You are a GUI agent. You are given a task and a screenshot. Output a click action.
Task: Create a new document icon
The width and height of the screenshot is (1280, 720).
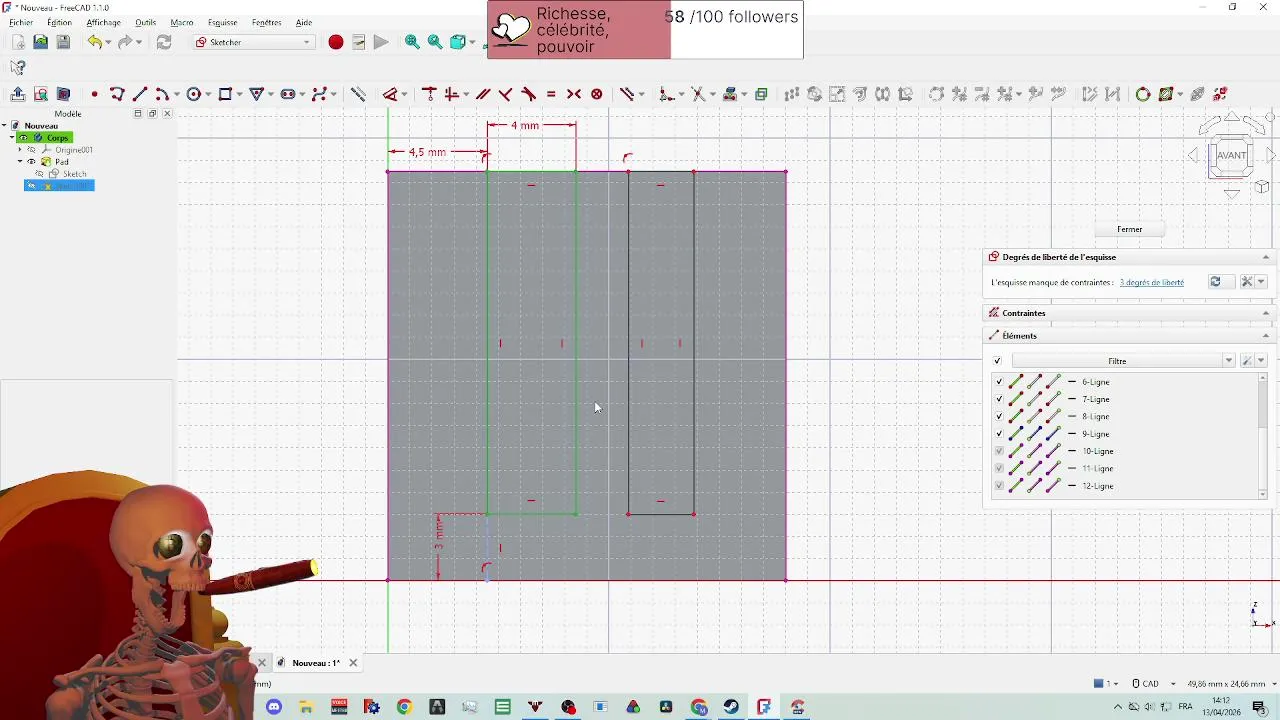18,42
